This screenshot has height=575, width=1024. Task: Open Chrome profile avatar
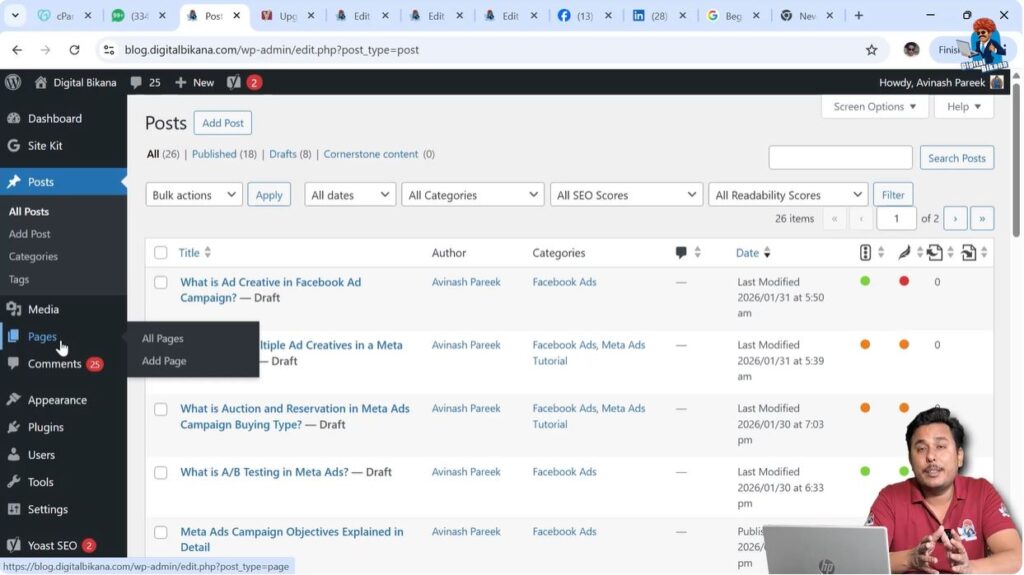[912, 50]
